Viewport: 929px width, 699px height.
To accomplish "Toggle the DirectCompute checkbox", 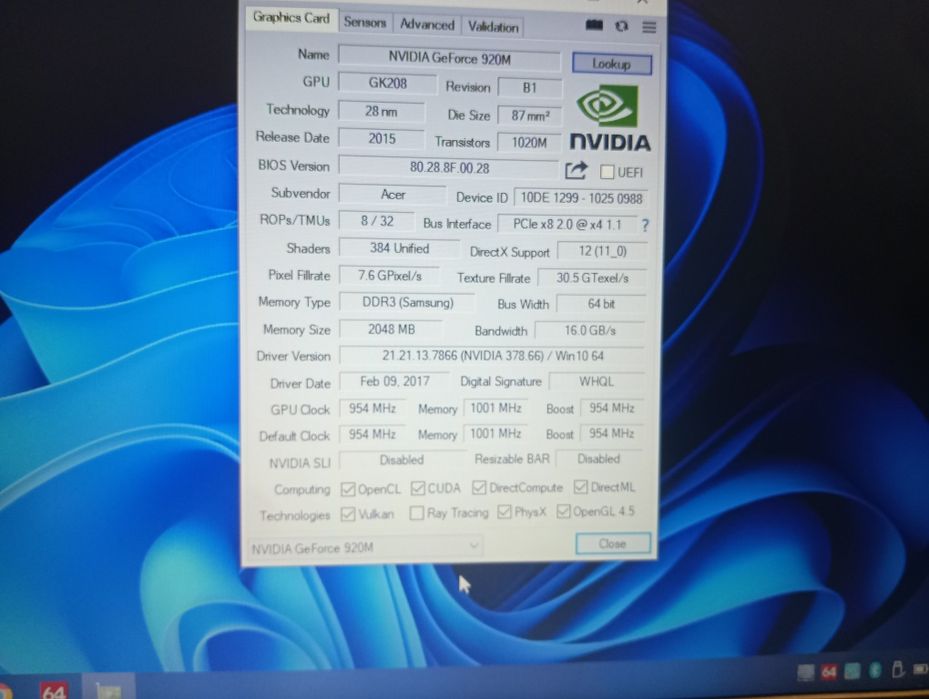I will tap(479, 488).
